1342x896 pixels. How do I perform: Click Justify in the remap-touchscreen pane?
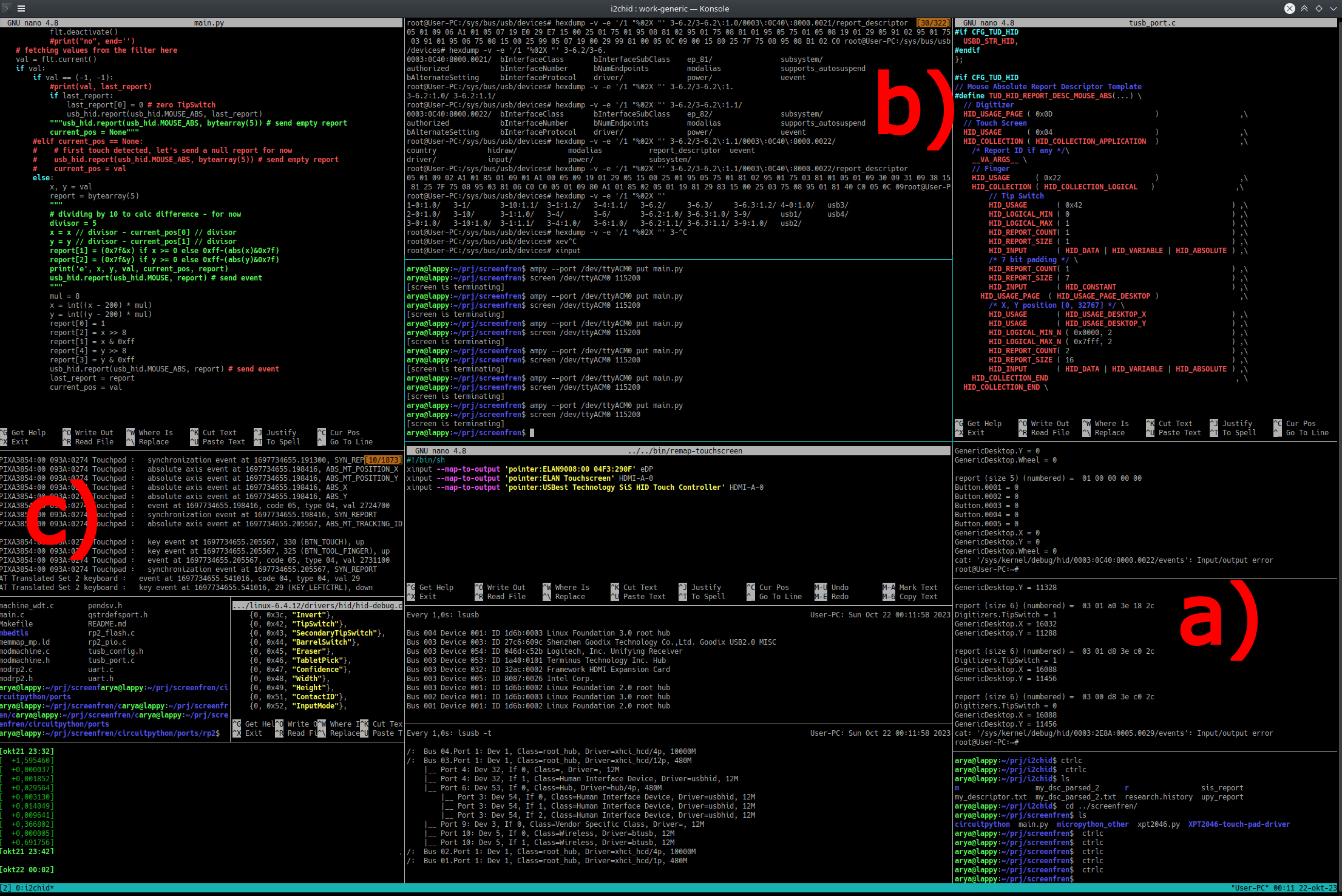click(705, 587)
